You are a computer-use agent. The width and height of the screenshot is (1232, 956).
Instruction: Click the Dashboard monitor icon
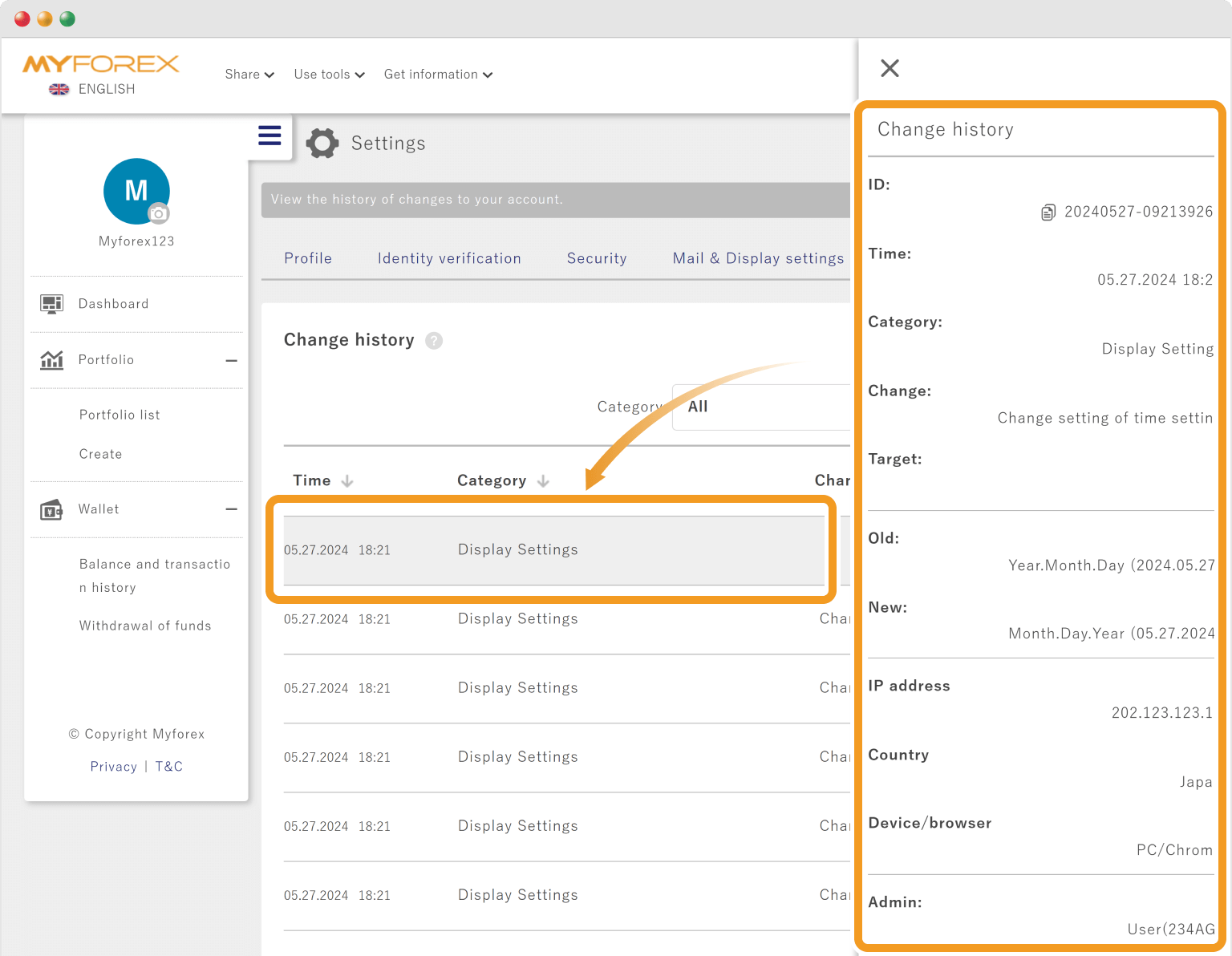coord(52,304)
